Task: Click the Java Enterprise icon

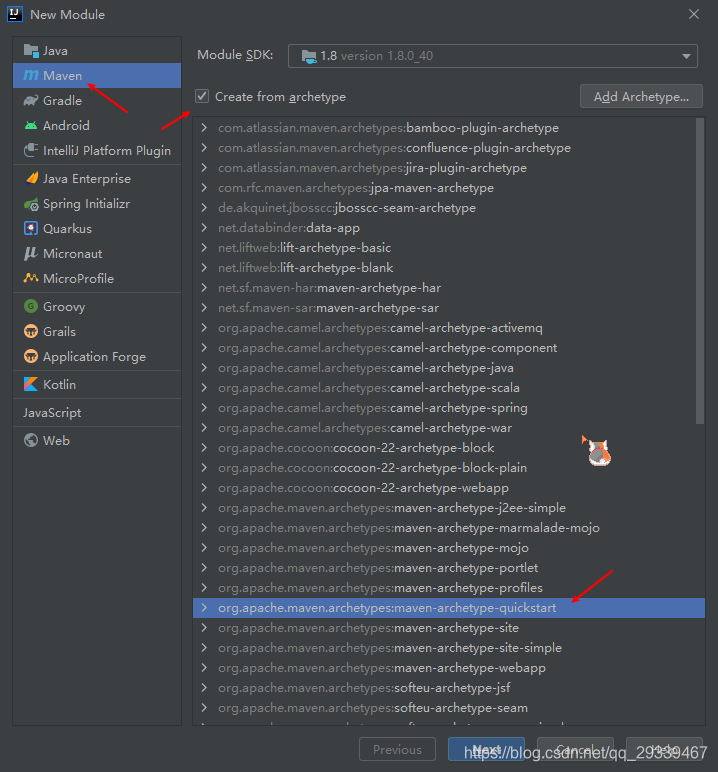Action: (x=31, y=178)
